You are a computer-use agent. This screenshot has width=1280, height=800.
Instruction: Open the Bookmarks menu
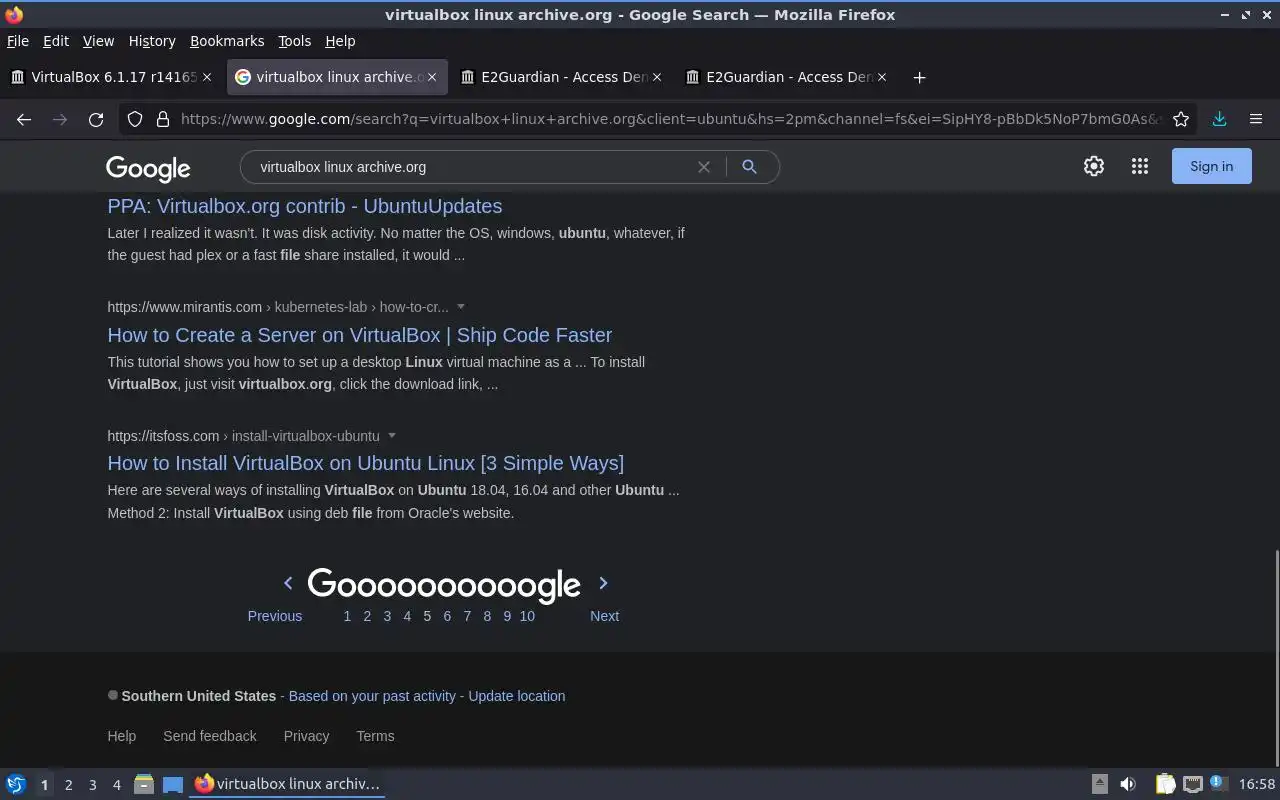[x=227, y=41]
